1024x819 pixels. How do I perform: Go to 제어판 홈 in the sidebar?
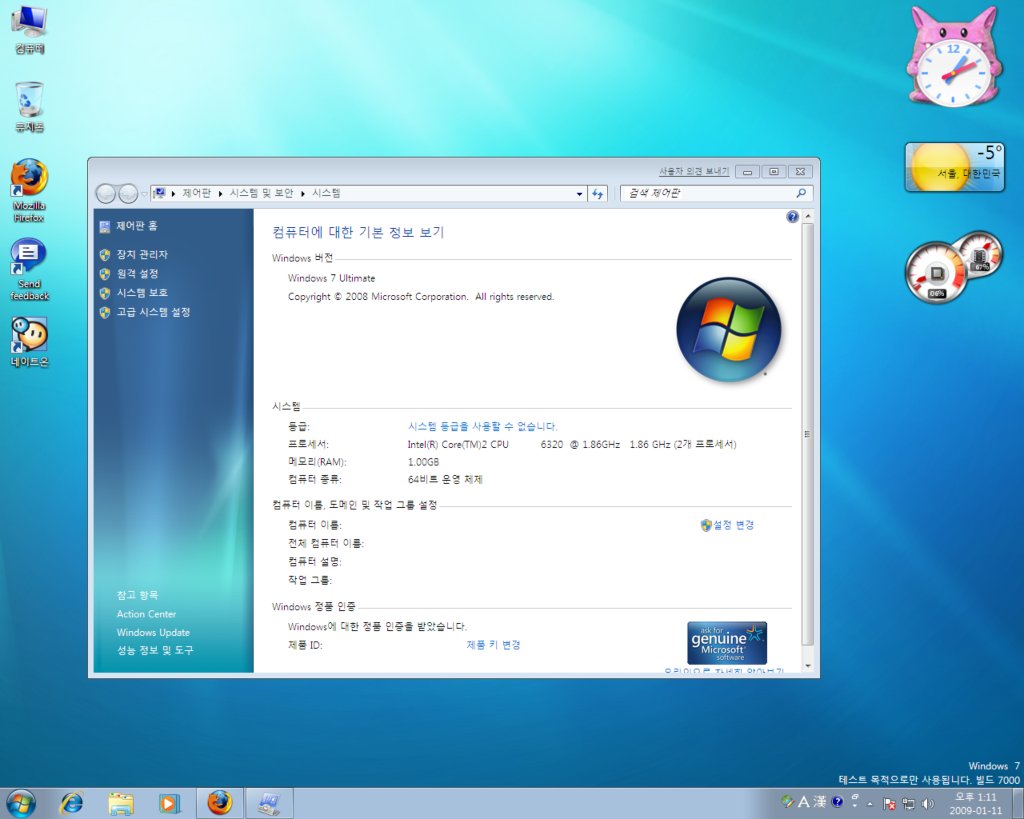pos(136,226)
